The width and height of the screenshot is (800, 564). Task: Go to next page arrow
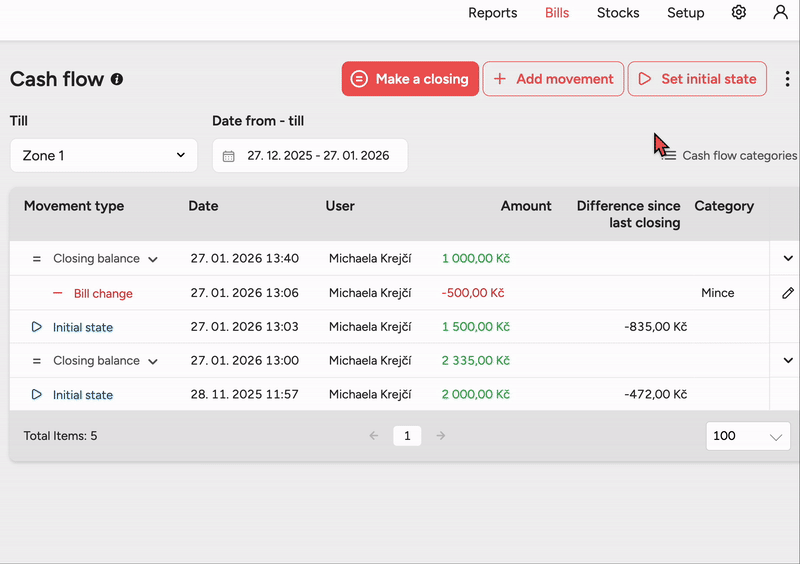pyautogui.click(x=440, y=436)
